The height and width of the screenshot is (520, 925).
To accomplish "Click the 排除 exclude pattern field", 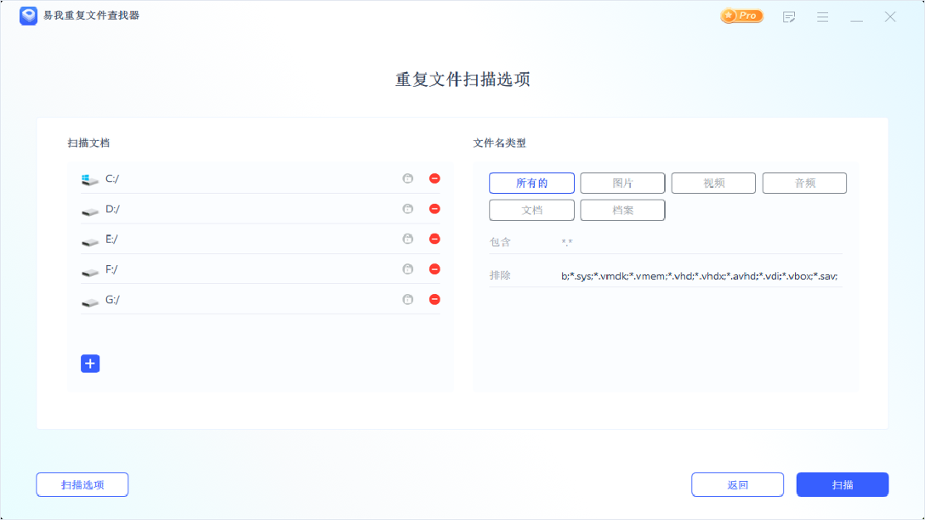I will coord(701,276).
